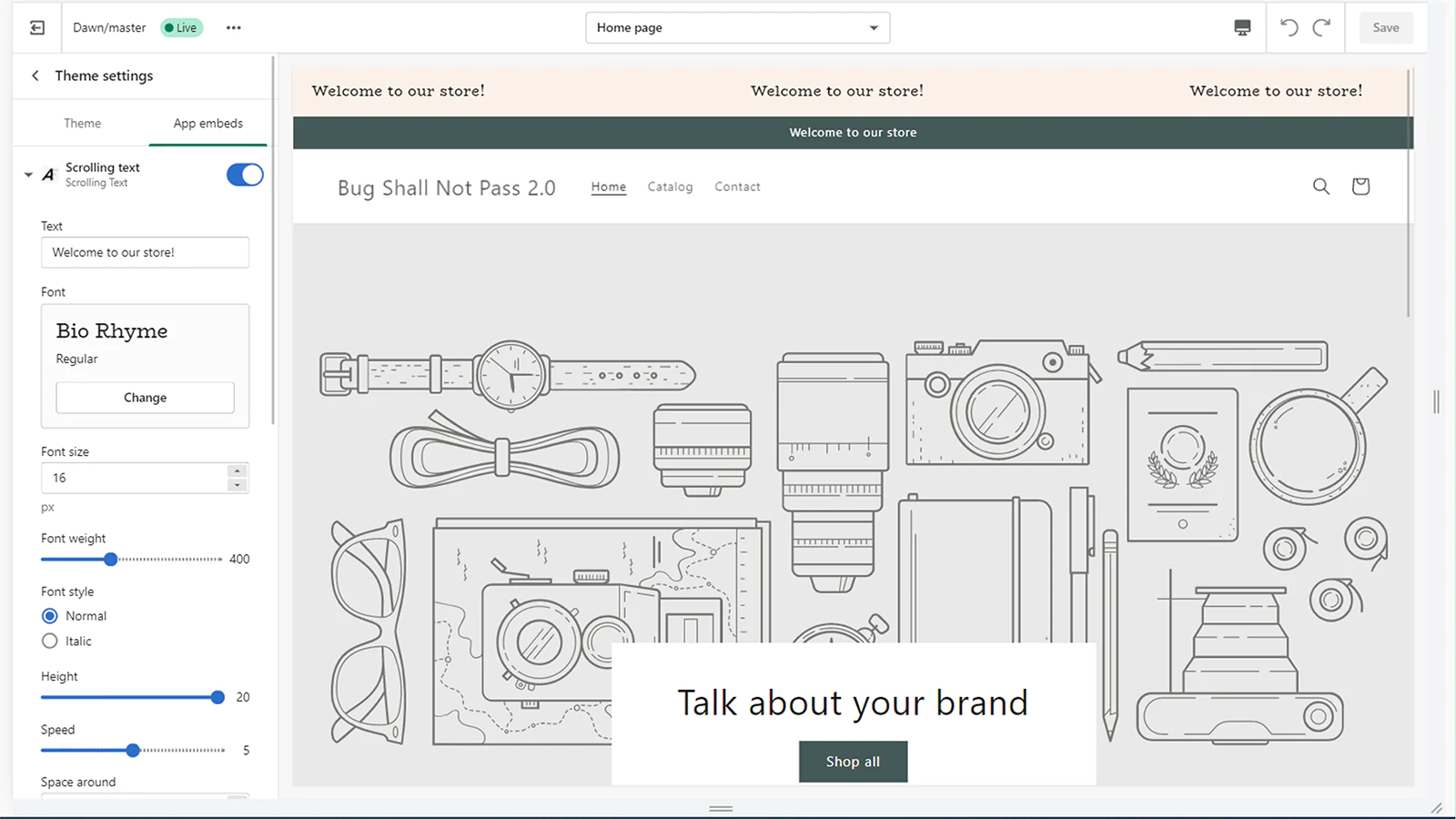
Task: Switch to the Theme tab
Action: click(x=82, y=124)
